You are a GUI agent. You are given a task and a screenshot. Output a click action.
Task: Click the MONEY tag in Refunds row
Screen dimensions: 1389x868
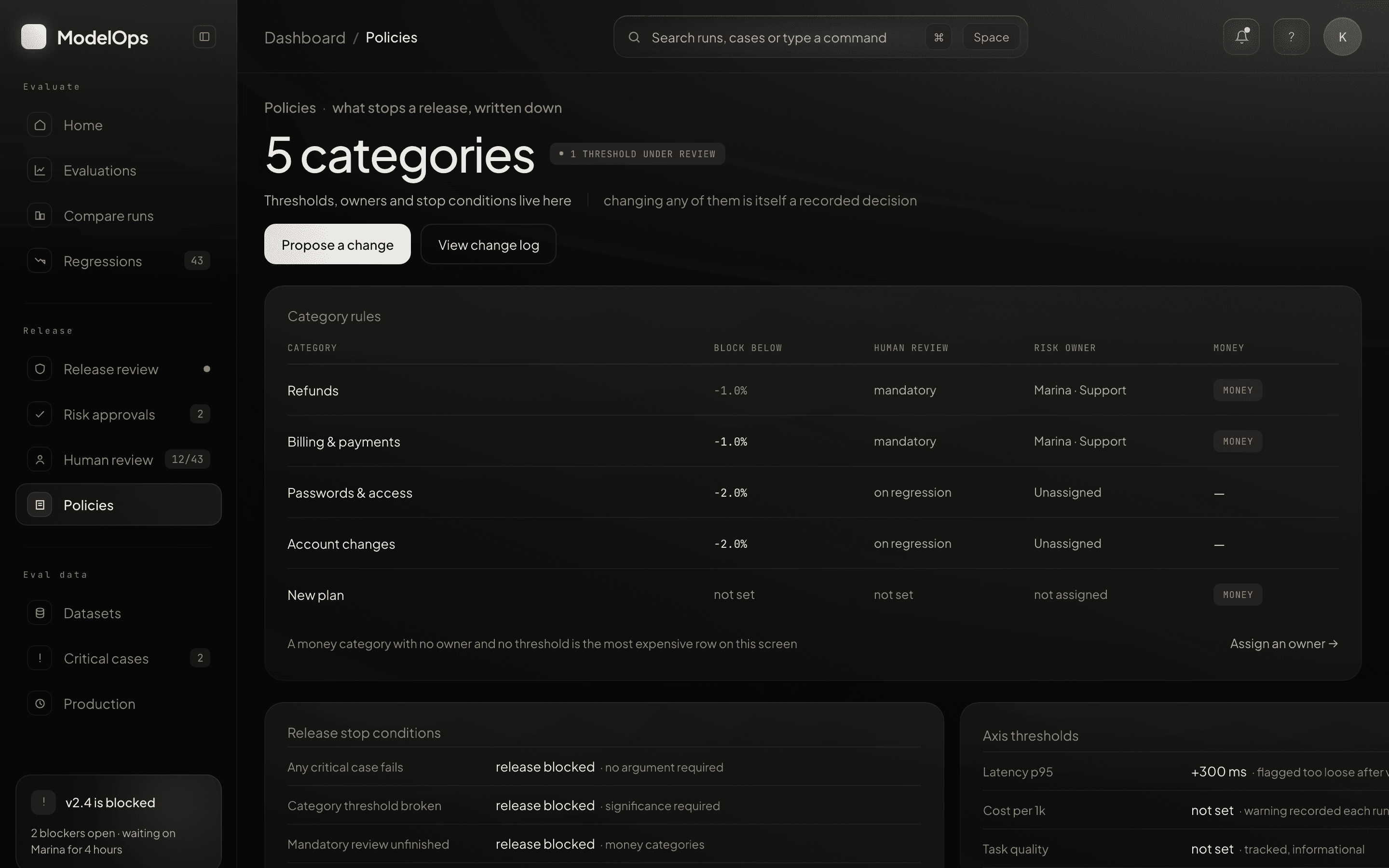click(1238, 391)
